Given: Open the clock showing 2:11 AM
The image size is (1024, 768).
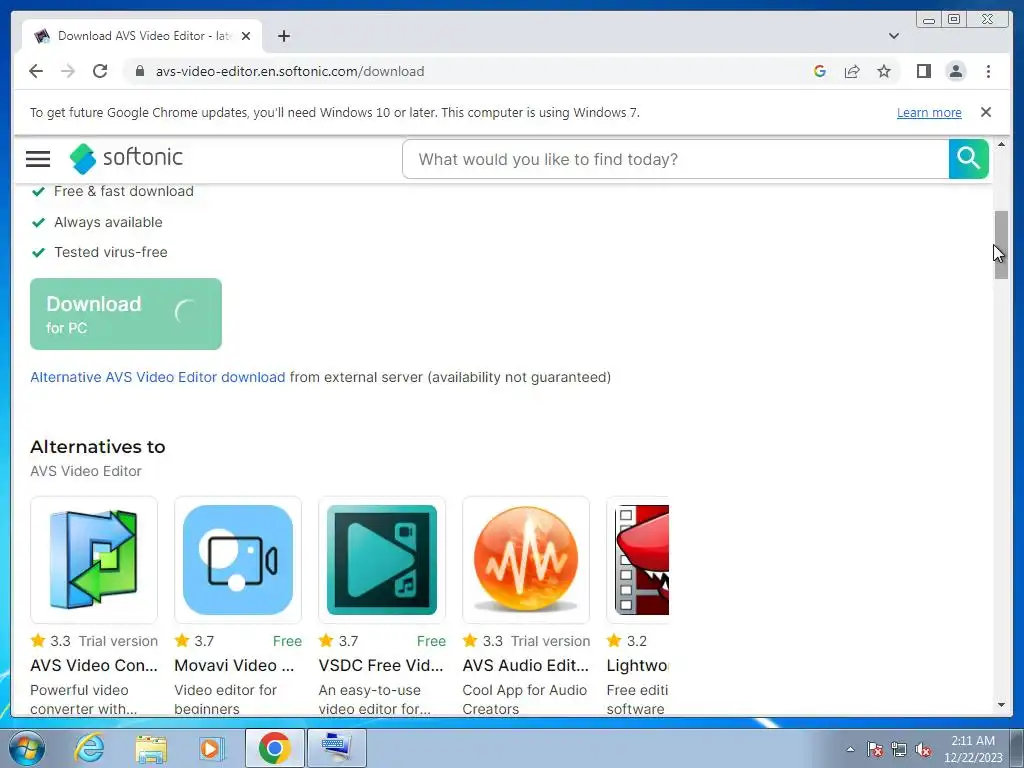Looking at the screenshot, I should point(973,749).
